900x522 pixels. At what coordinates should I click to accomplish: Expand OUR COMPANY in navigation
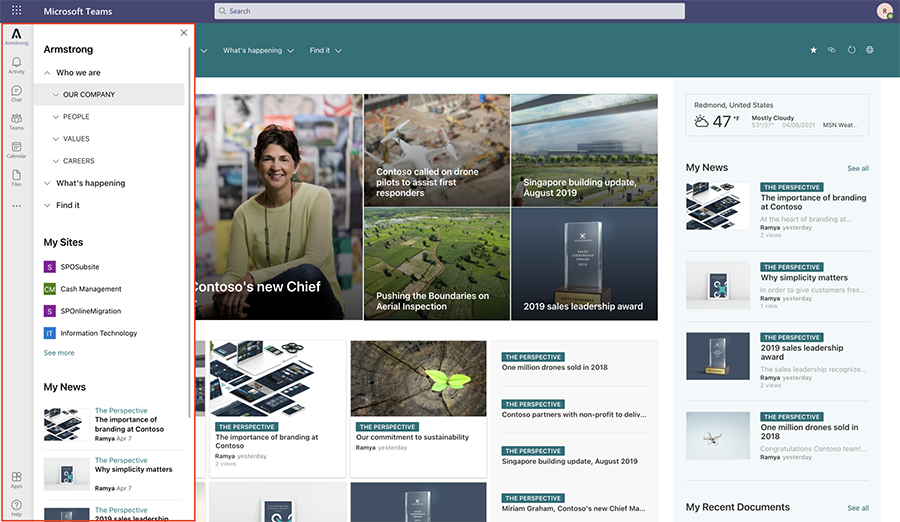pos(56,95)
